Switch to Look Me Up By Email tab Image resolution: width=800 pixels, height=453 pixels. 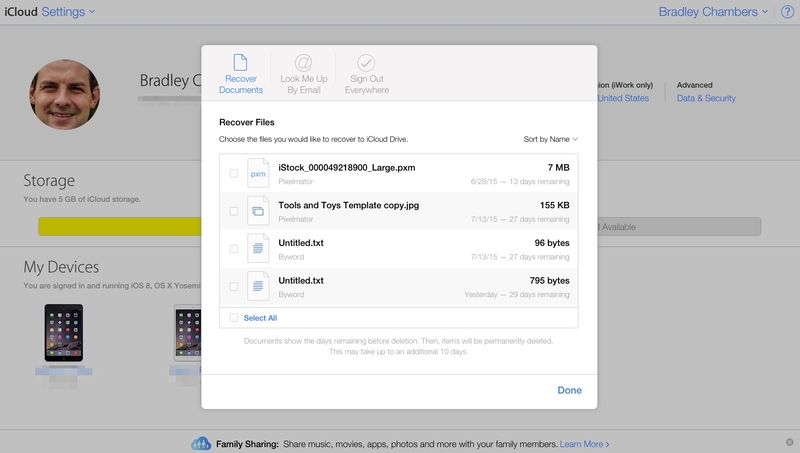304,74
